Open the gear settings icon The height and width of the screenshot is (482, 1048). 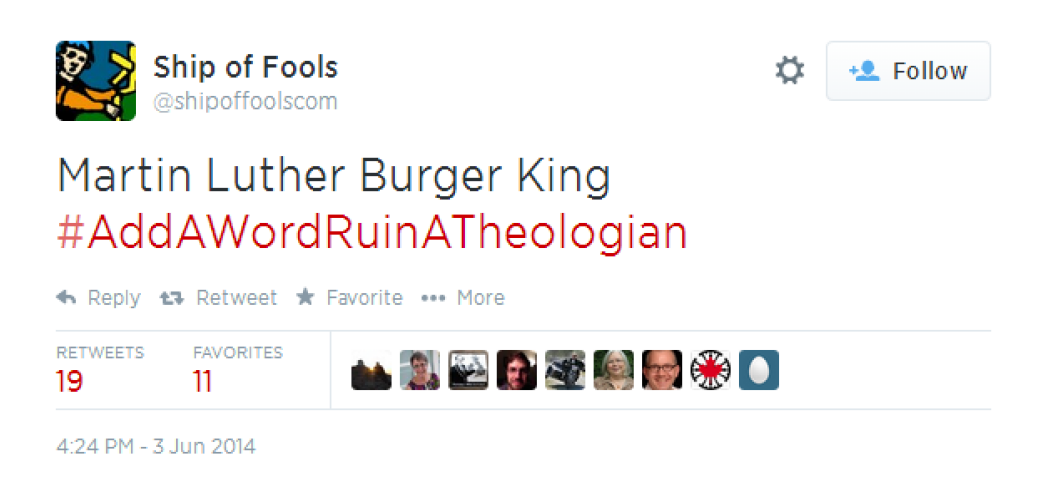[x=790, y=71]
